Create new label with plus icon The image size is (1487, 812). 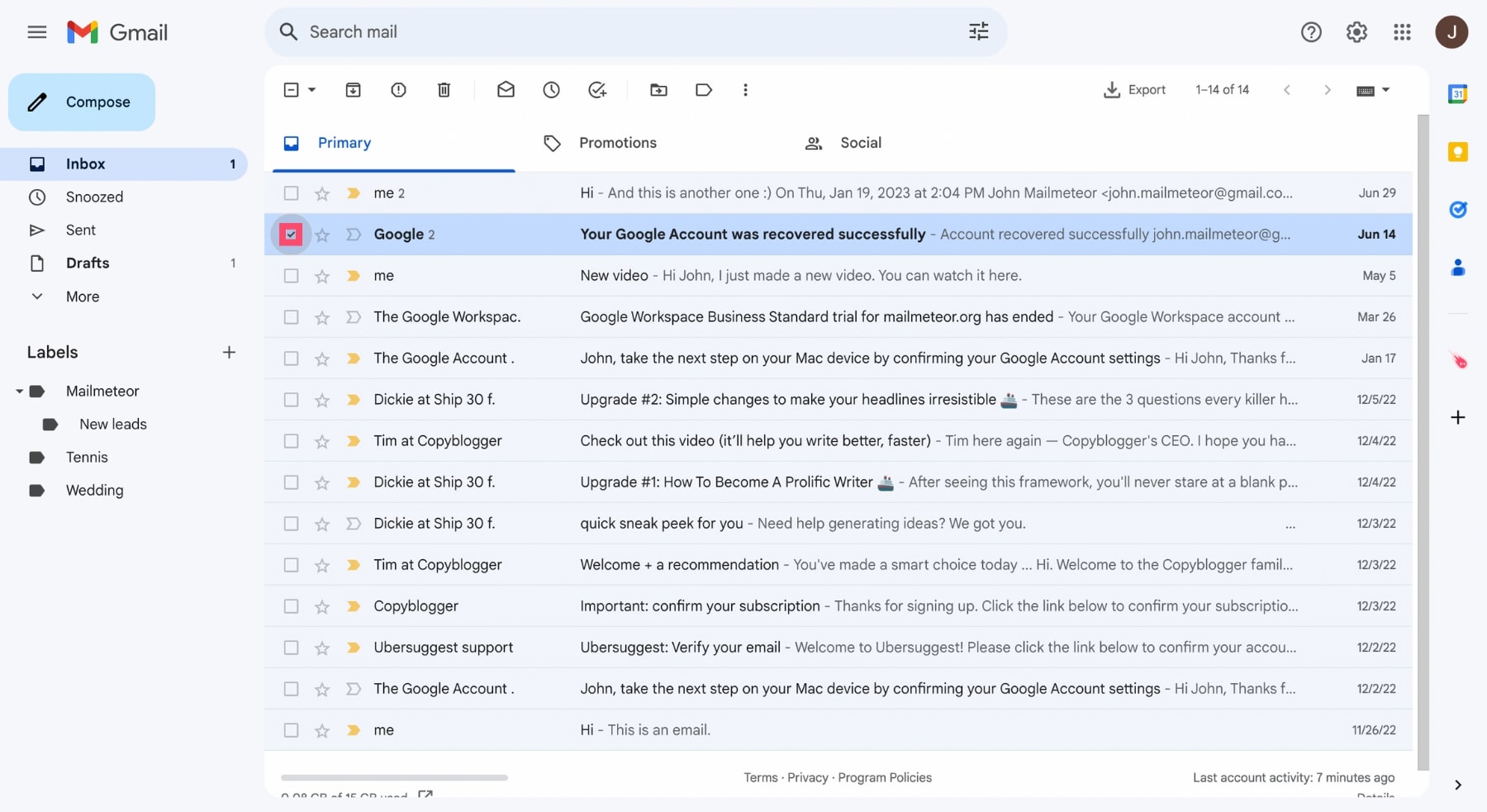pos(229,353)
